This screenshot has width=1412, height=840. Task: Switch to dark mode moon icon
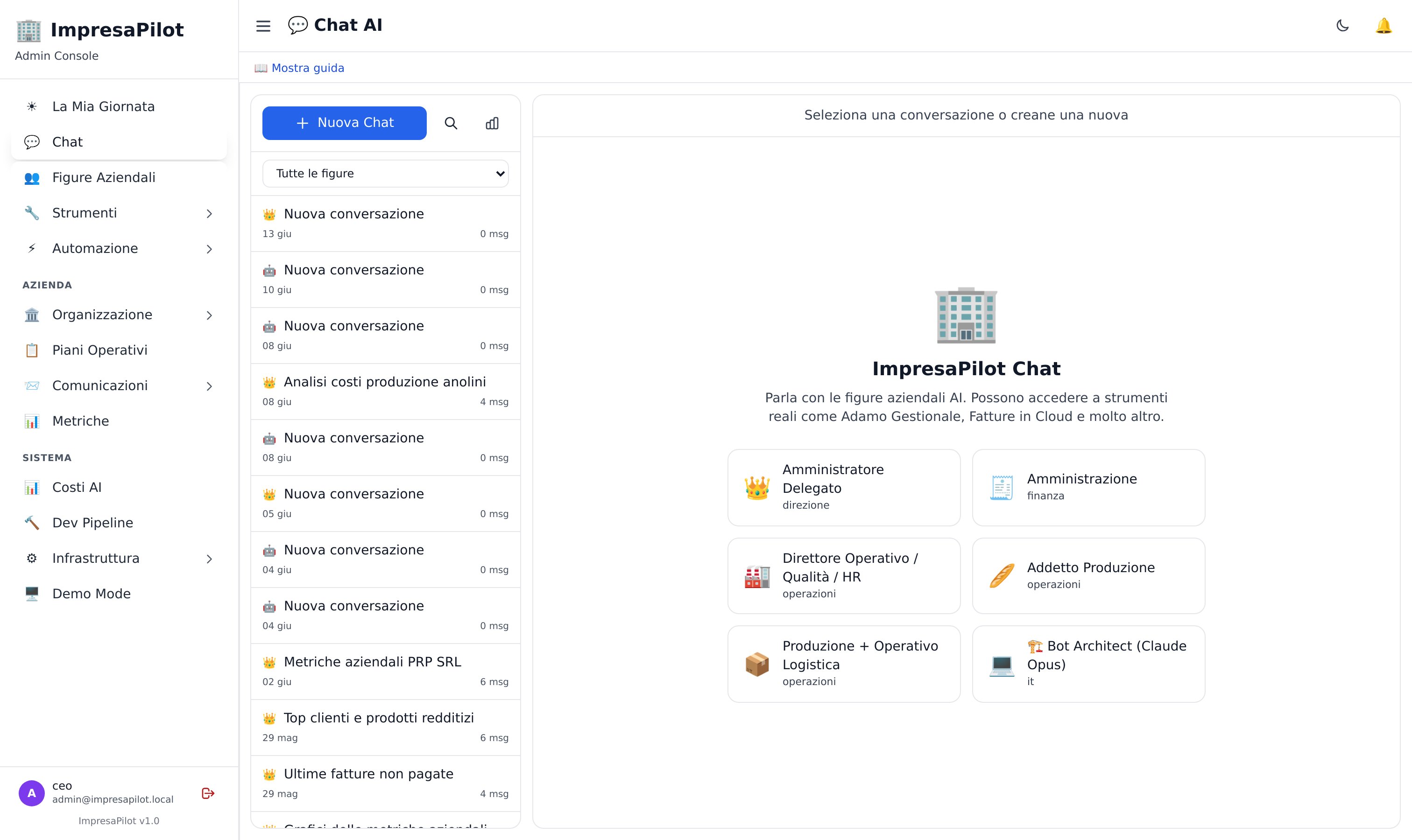click(x=1342, y=26)
